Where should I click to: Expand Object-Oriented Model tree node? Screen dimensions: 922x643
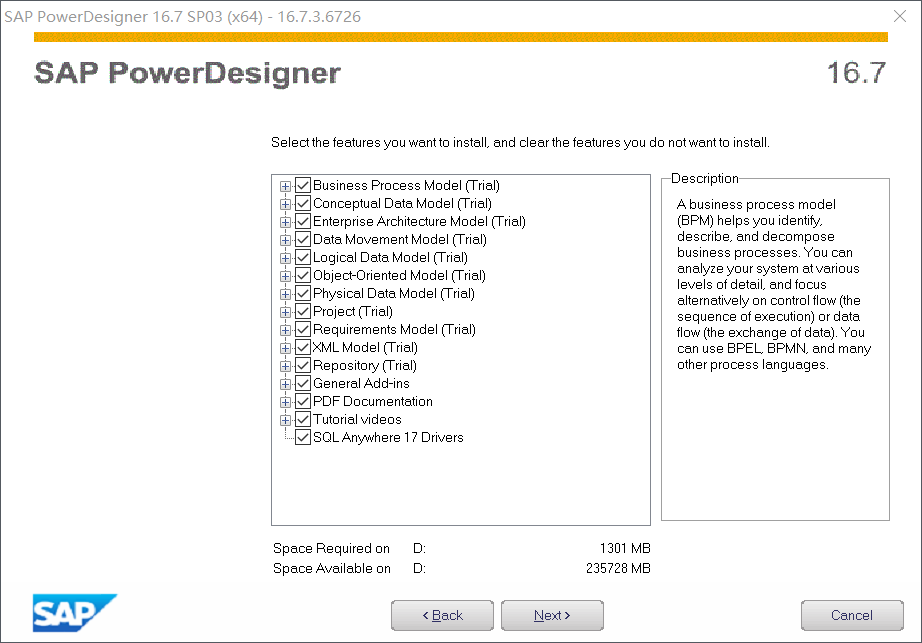pyautogui.click(x=285, y=276)
